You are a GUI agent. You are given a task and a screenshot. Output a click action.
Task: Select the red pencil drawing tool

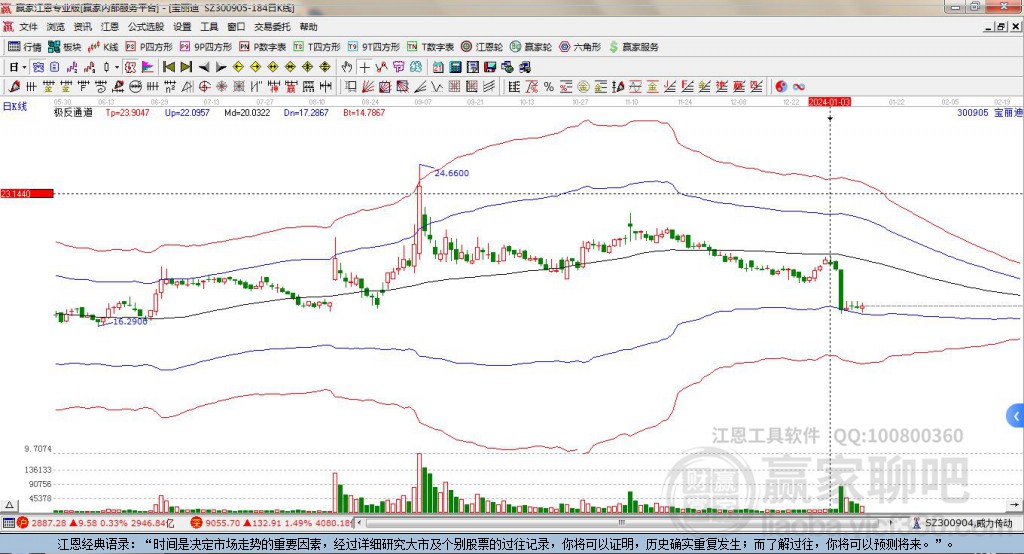pyautogui.click(x=14, y=87)
